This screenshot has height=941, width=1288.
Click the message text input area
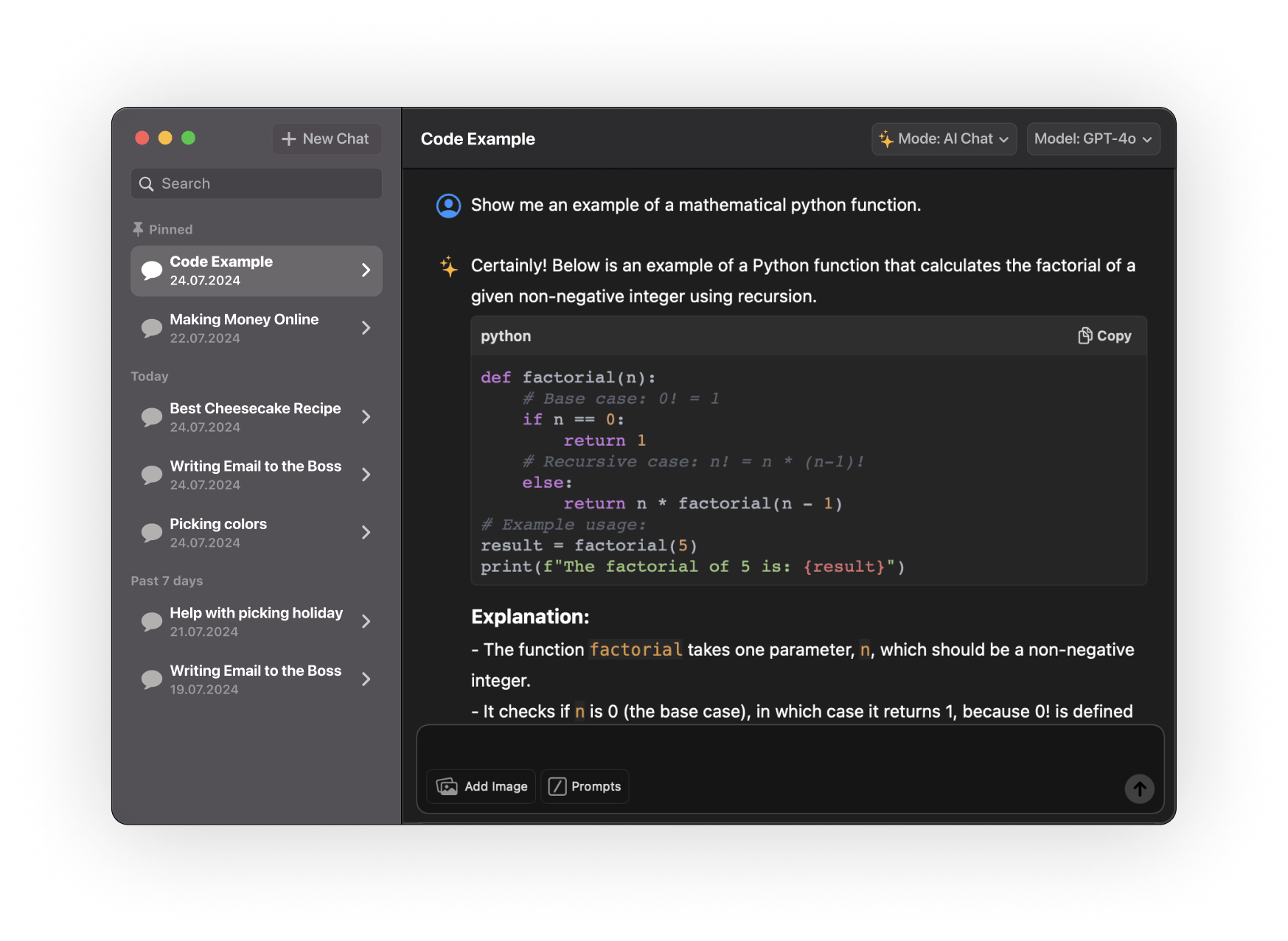[789, 748]
